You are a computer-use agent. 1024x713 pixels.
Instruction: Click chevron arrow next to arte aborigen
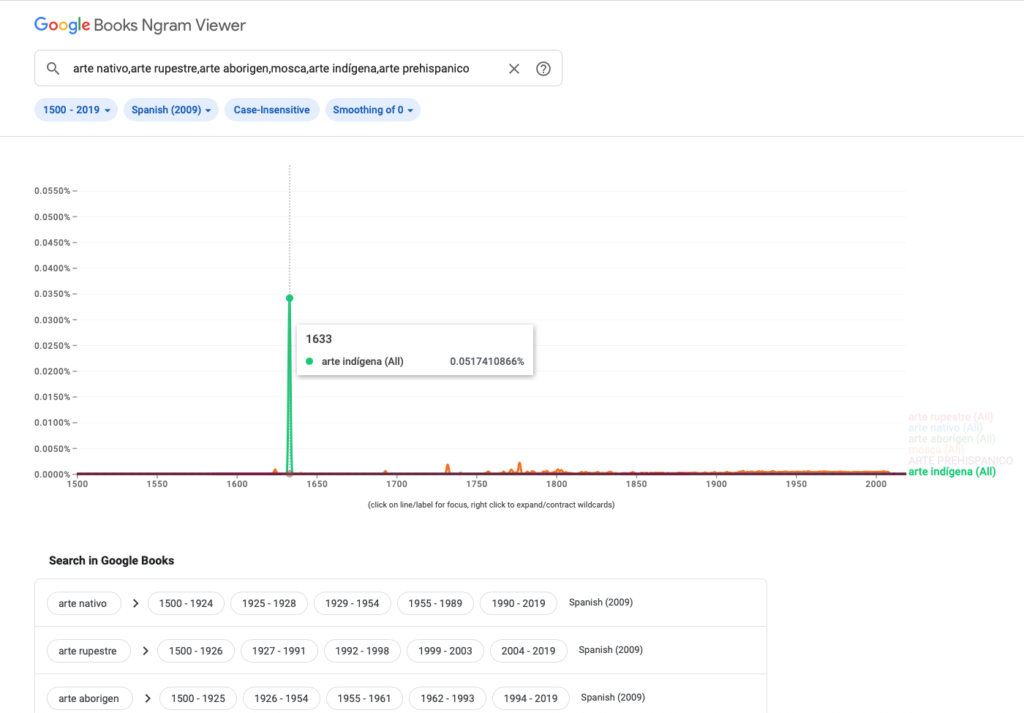click(146, 698)
